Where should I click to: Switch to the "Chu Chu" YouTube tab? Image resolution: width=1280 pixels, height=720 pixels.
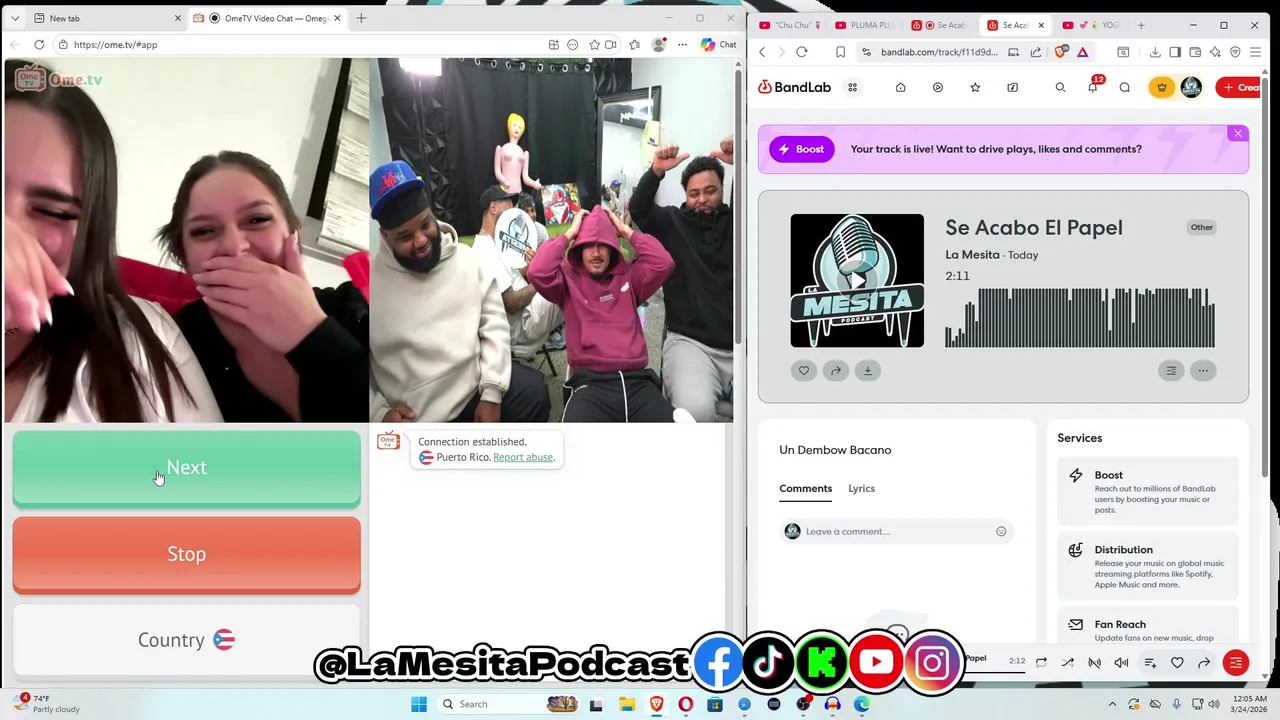(x=790, y=25)
